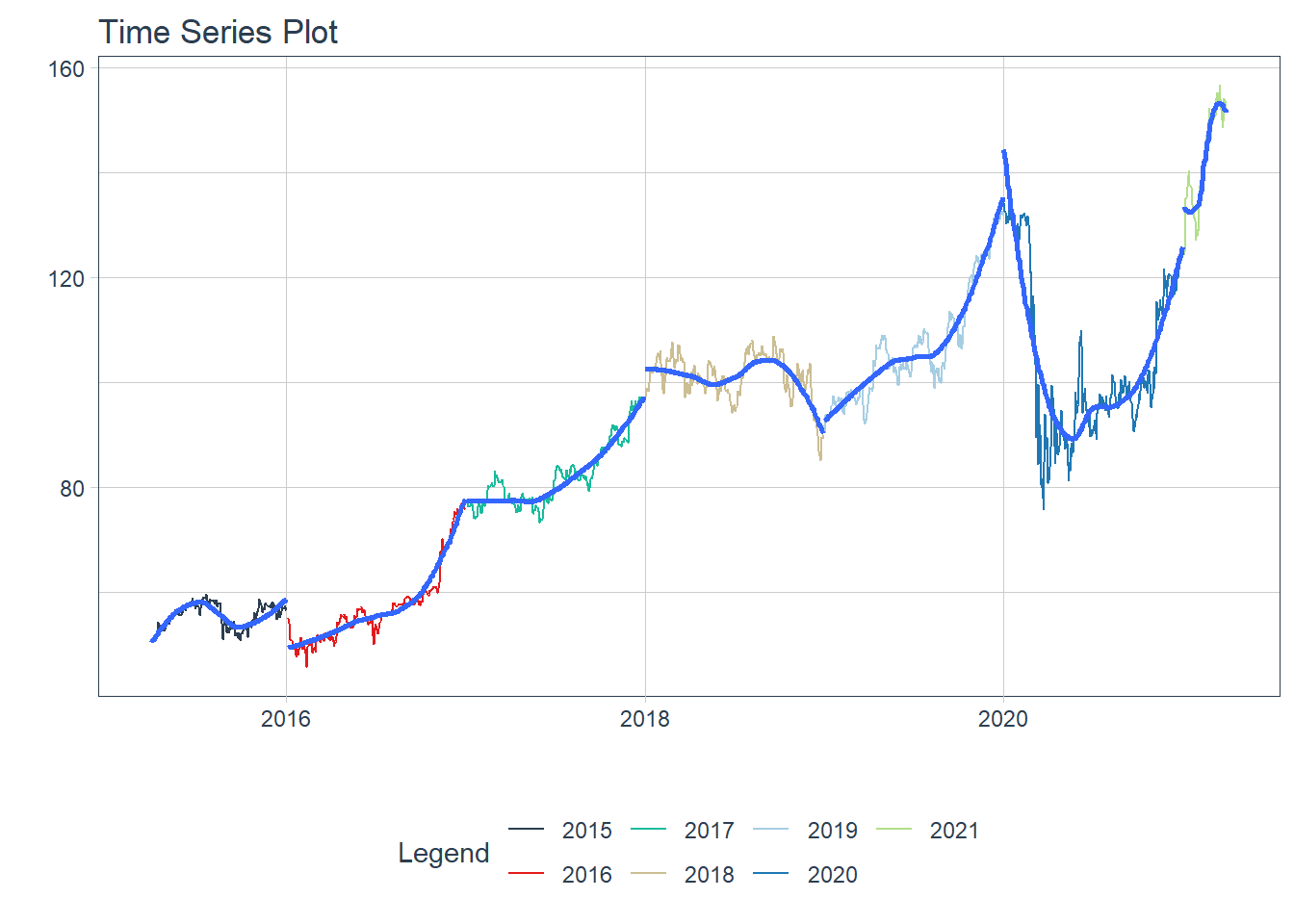Select the tan 2018 legend swatch

tap(648, 874)
